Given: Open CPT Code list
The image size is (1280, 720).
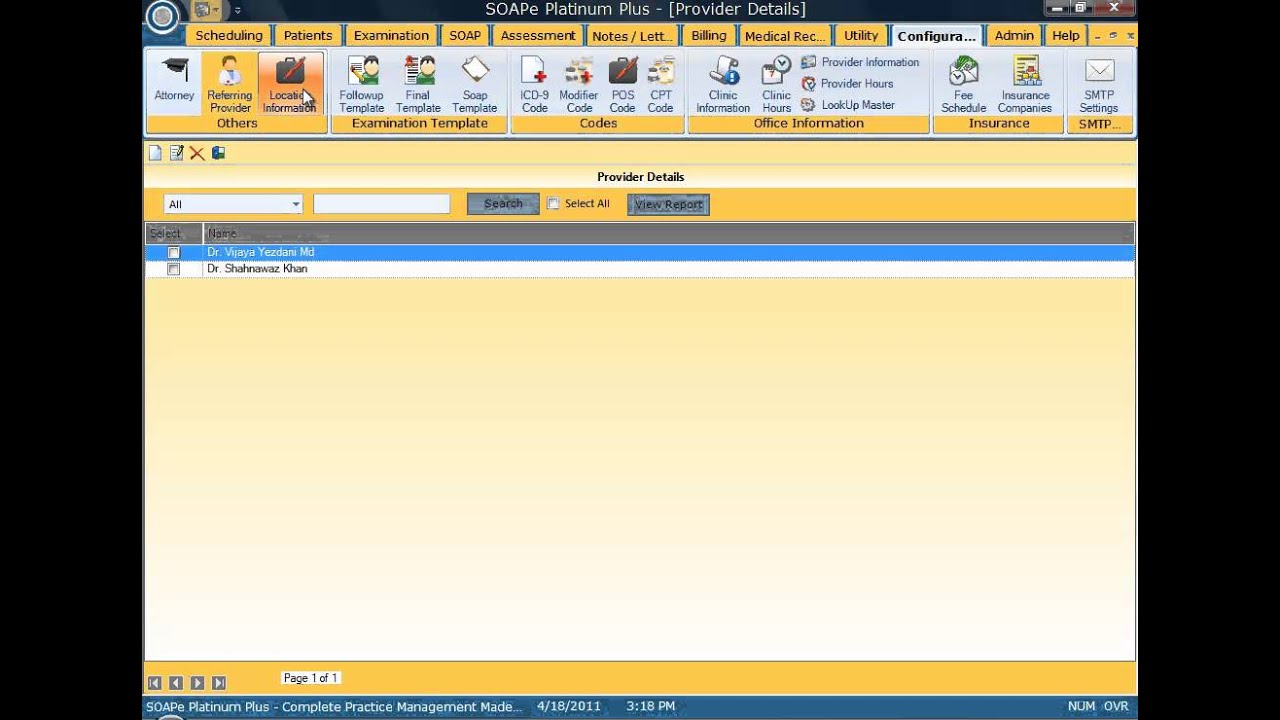Looking at the screenshot, I should pos(660,84).
